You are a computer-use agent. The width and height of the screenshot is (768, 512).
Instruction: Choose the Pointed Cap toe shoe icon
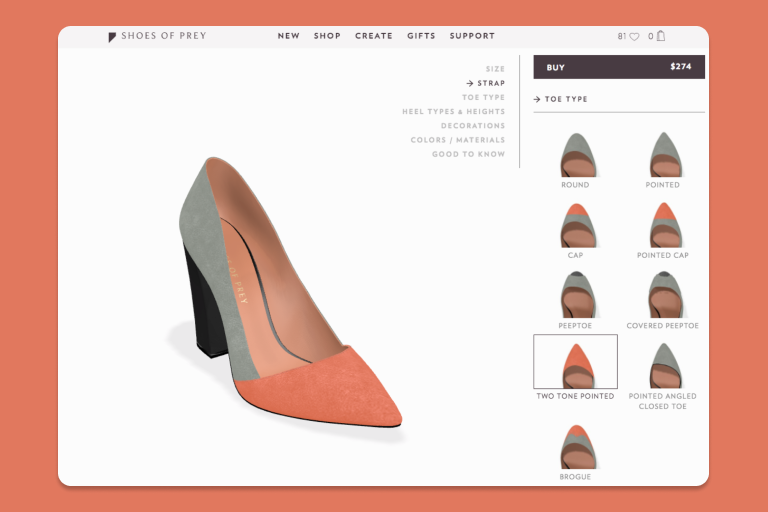tap(666, 225)
